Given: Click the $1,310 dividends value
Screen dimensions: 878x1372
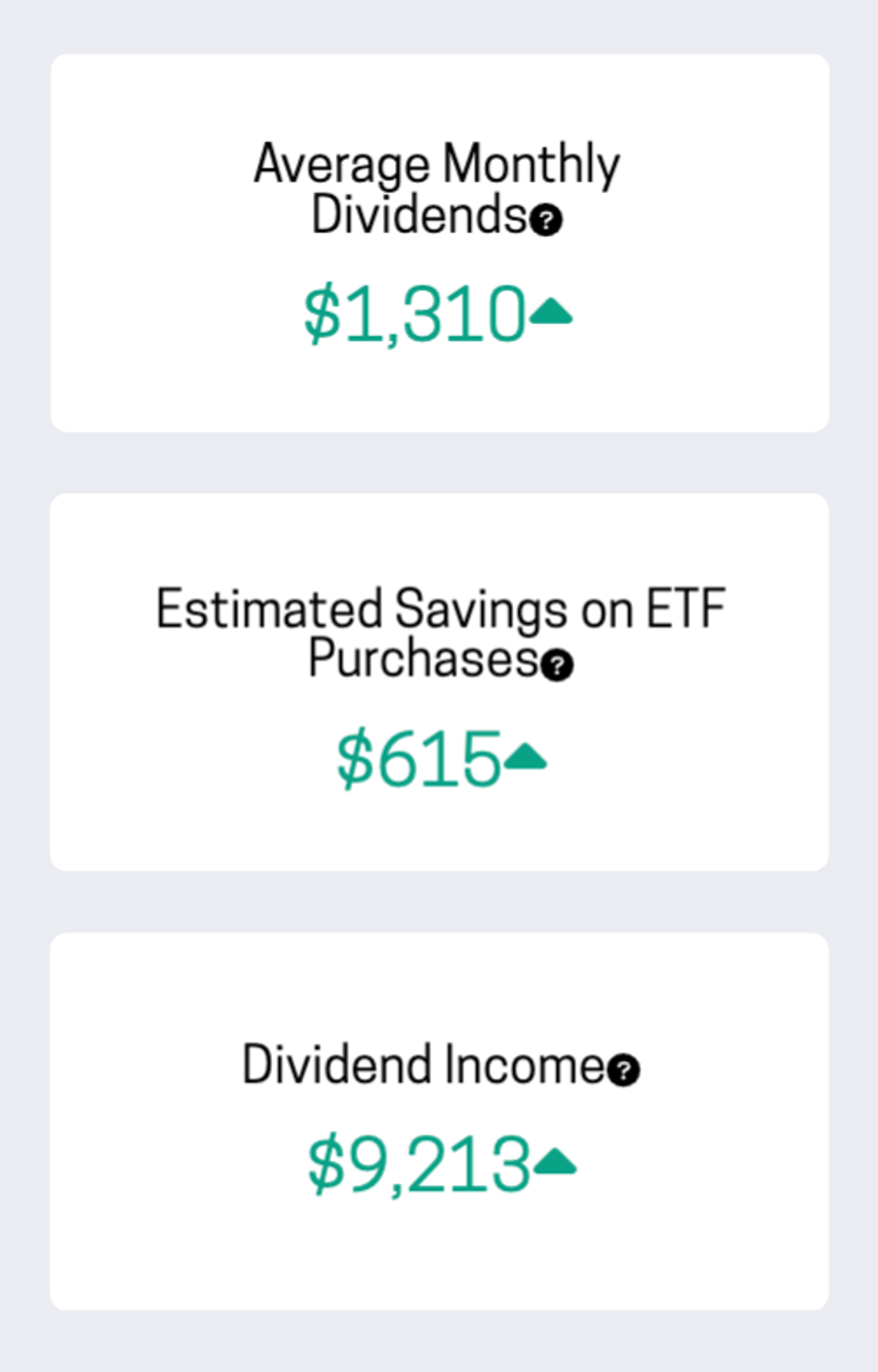Looking at the screenshot, I should [415, 314].
